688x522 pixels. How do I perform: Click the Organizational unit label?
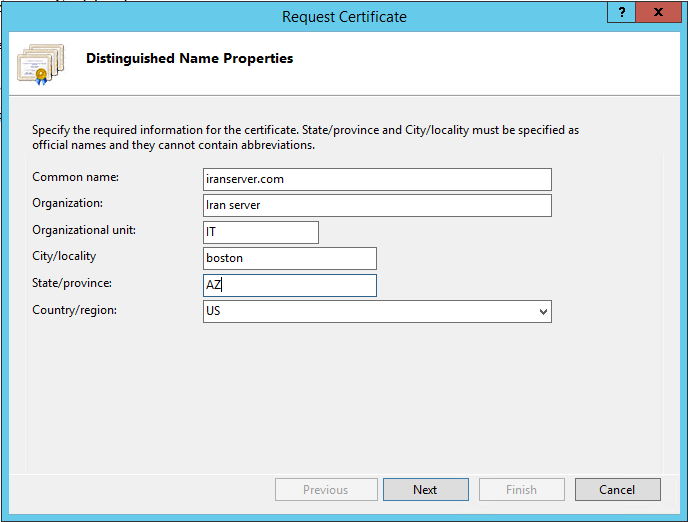point(84,230)
